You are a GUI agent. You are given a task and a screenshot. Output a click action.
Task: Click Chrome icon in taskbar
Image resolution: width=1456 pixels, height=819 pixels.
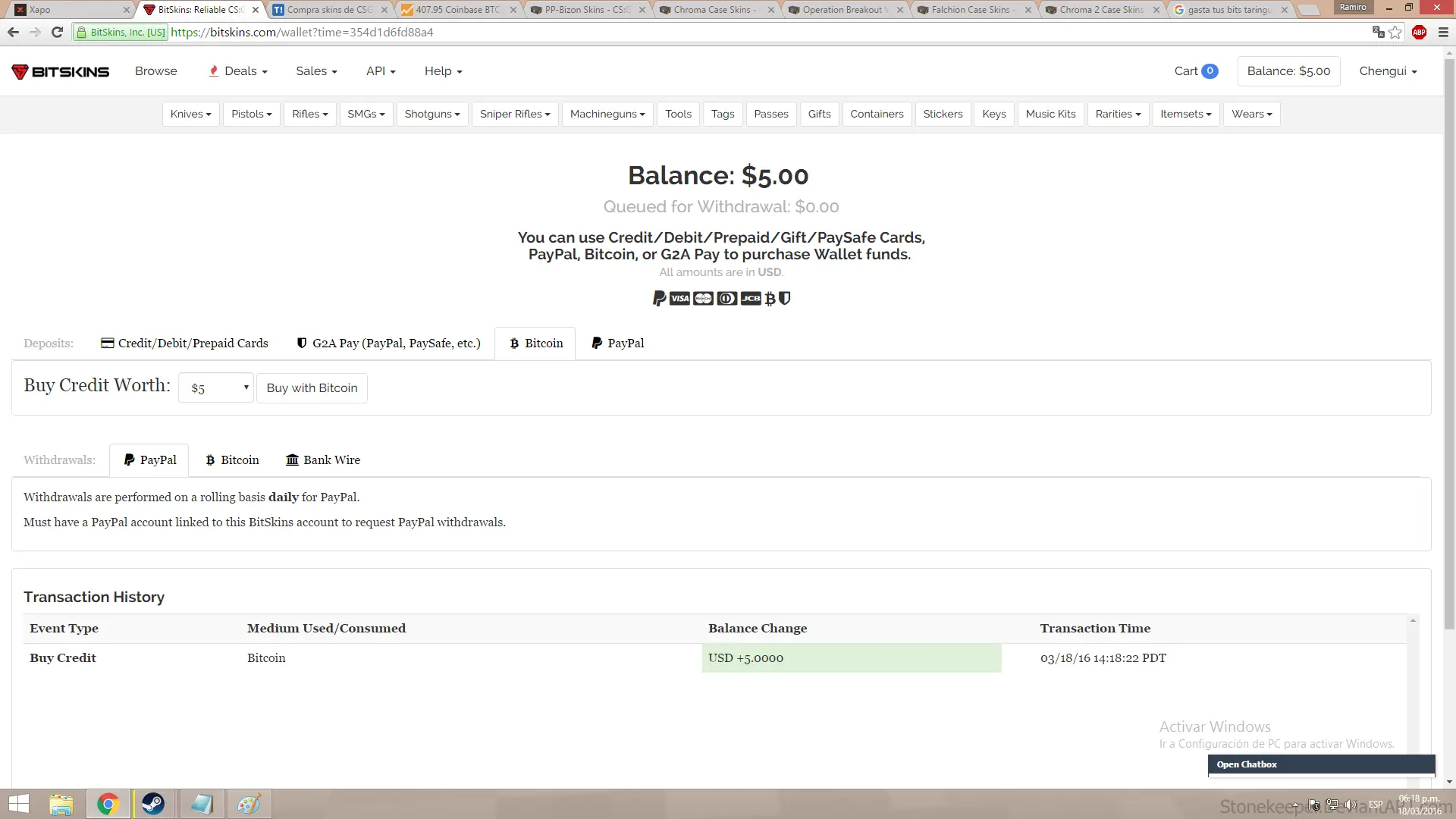point(108,804)
